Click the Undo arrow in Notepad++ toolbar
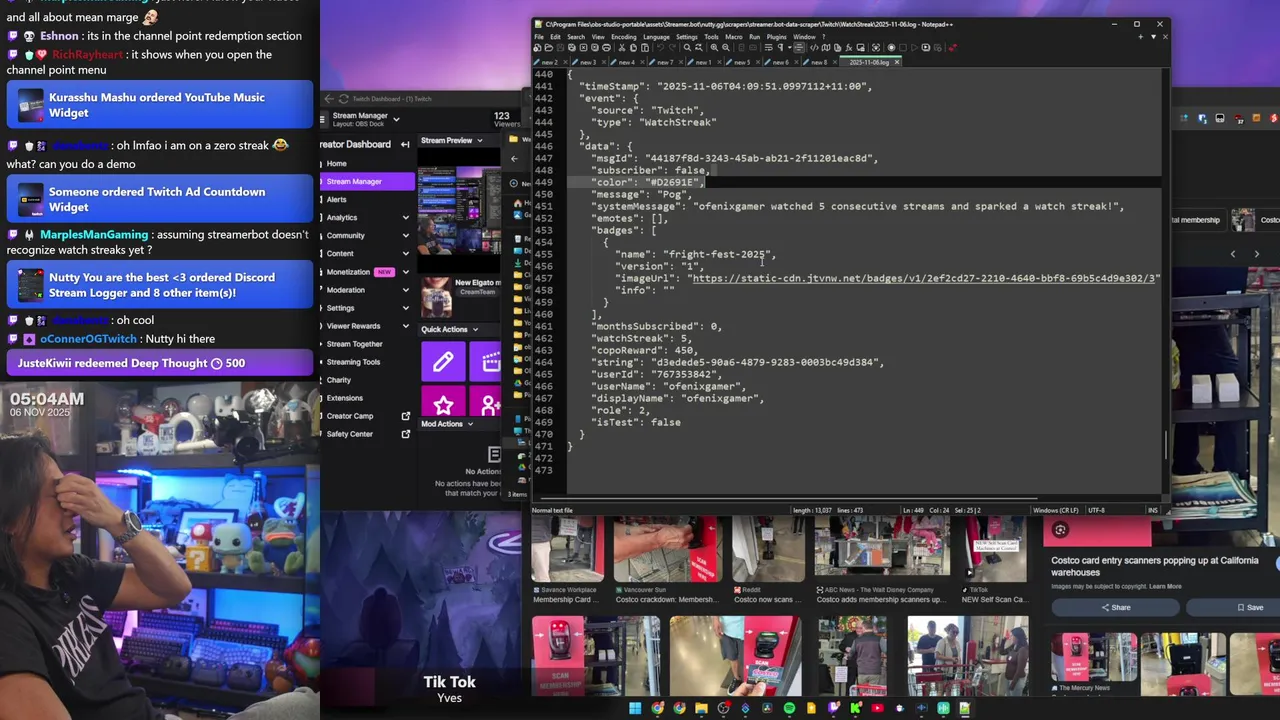1280x720 pixels. [x=661, y=47]
